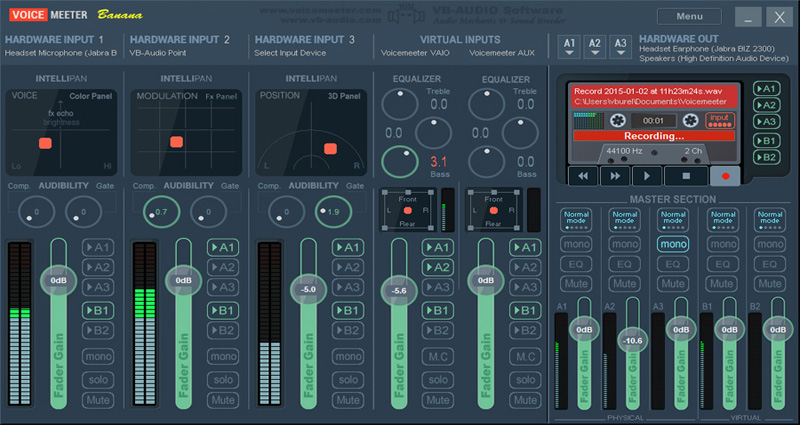Viewport: 800px width, 425px height.
Task: Disable the active mono button in Master Section
Action: click(x=672, y=243)
